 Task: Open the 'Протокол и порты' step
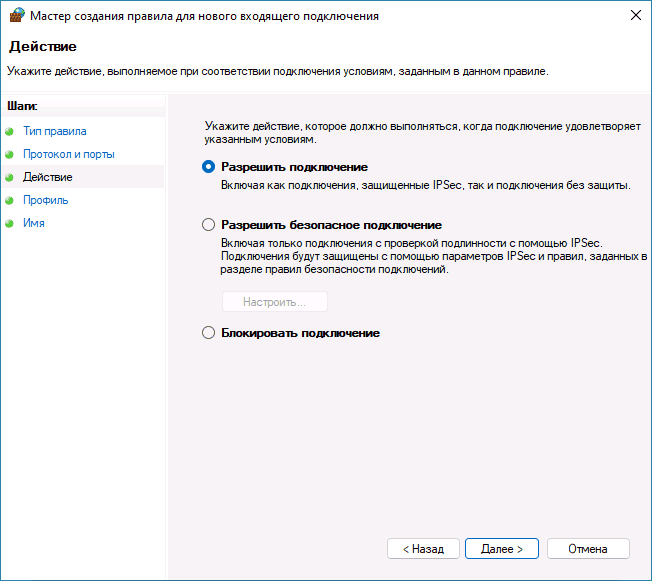tap(69, 154)
